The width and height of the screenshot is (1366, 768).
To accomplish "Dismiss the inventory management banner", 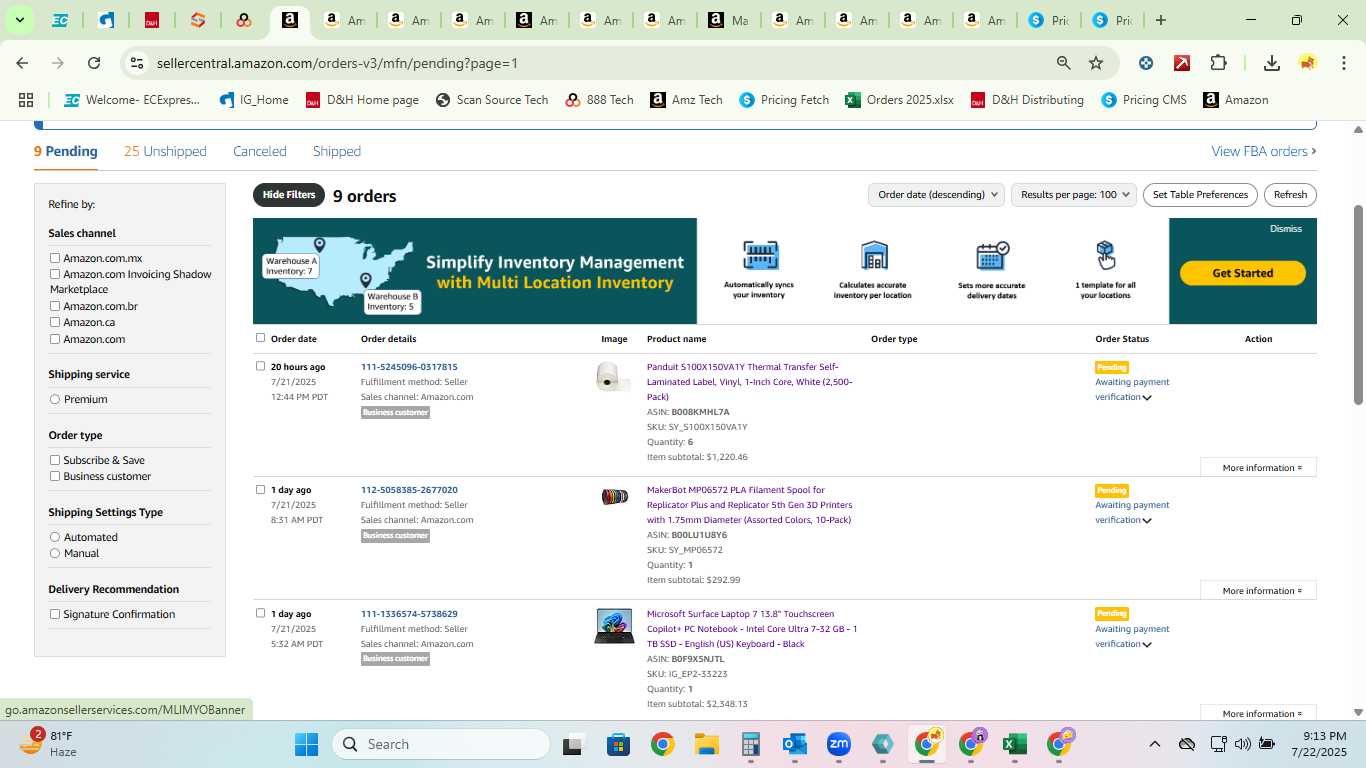I will (x=1286, y=229).
